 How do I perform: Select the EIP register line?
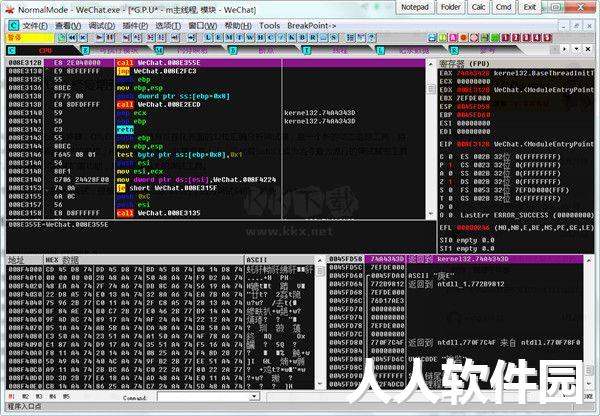pyautogui.click(x=515, y=144)
